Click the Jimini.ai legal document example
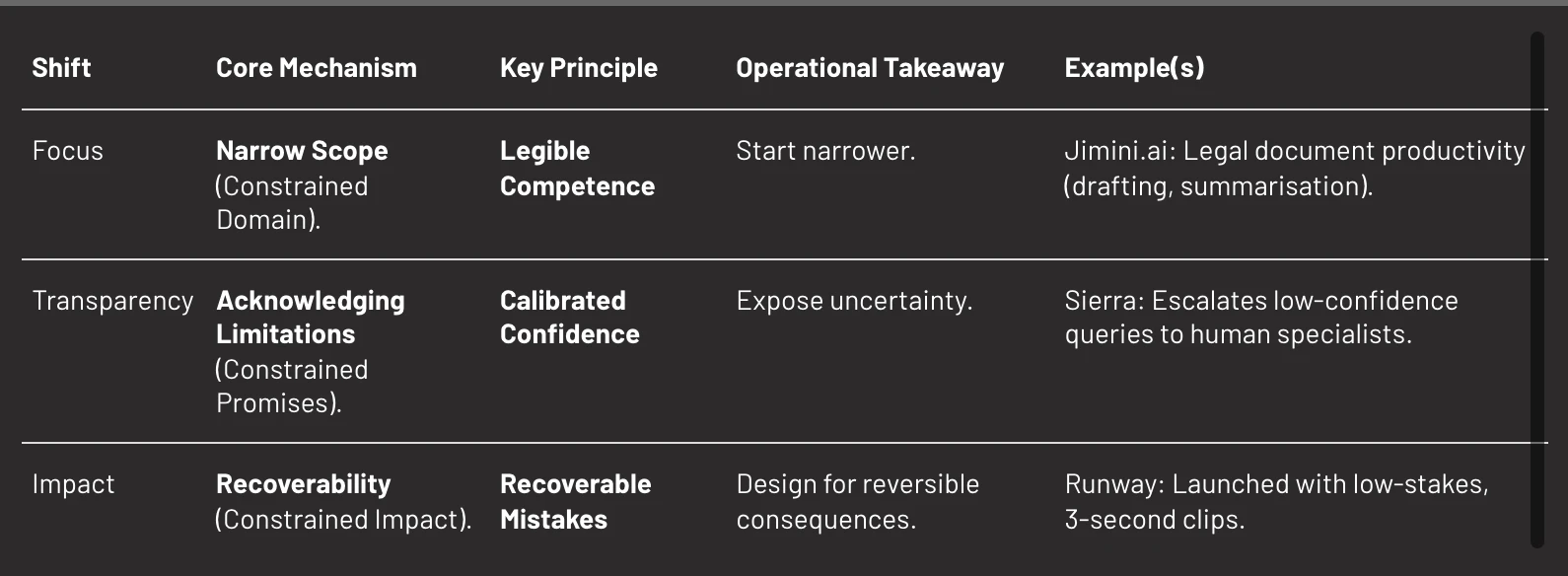This screenshot has height=576, width=1568. point(1294,169)
